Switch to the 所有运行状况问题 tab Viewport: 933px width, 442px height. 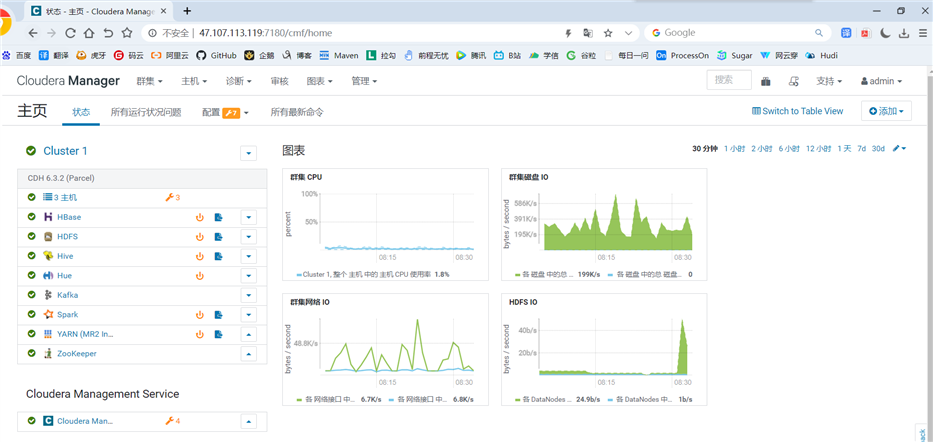(146, 112)
